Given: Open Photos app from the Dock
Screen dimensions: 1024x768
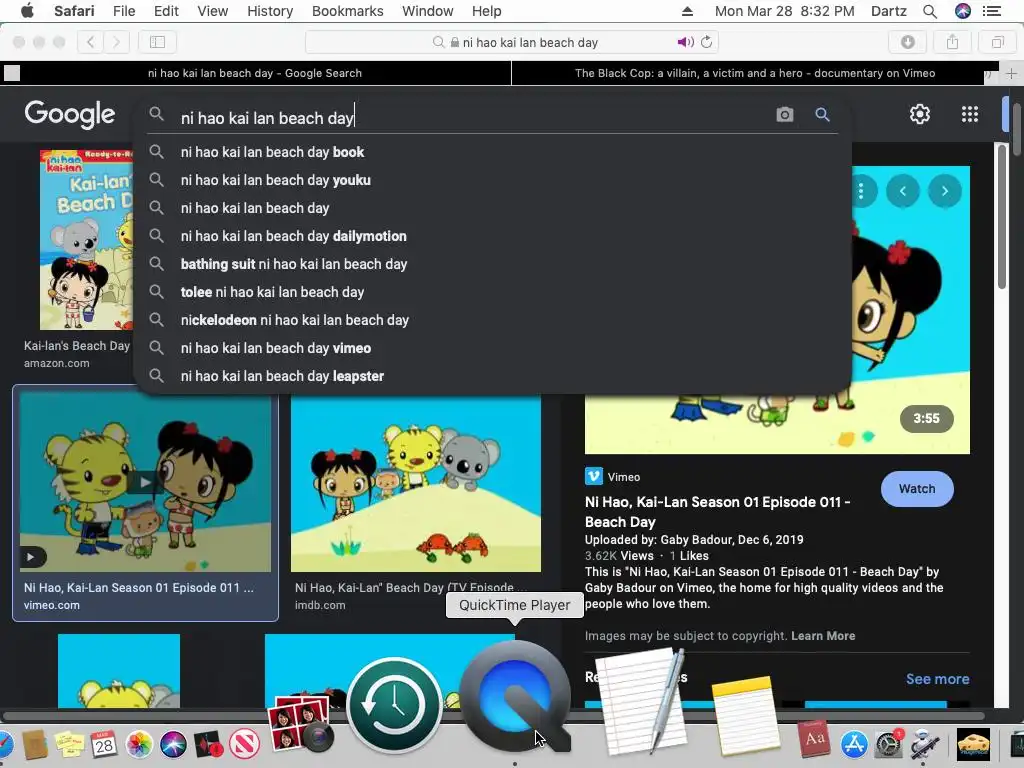Looking at the screenshot, I should click(138, 744).
